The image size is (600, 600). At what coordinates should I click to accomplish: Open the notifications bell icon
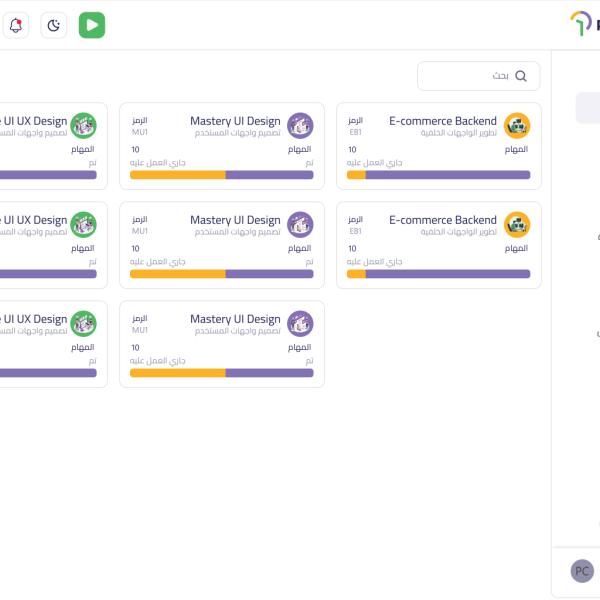[15, 26]
